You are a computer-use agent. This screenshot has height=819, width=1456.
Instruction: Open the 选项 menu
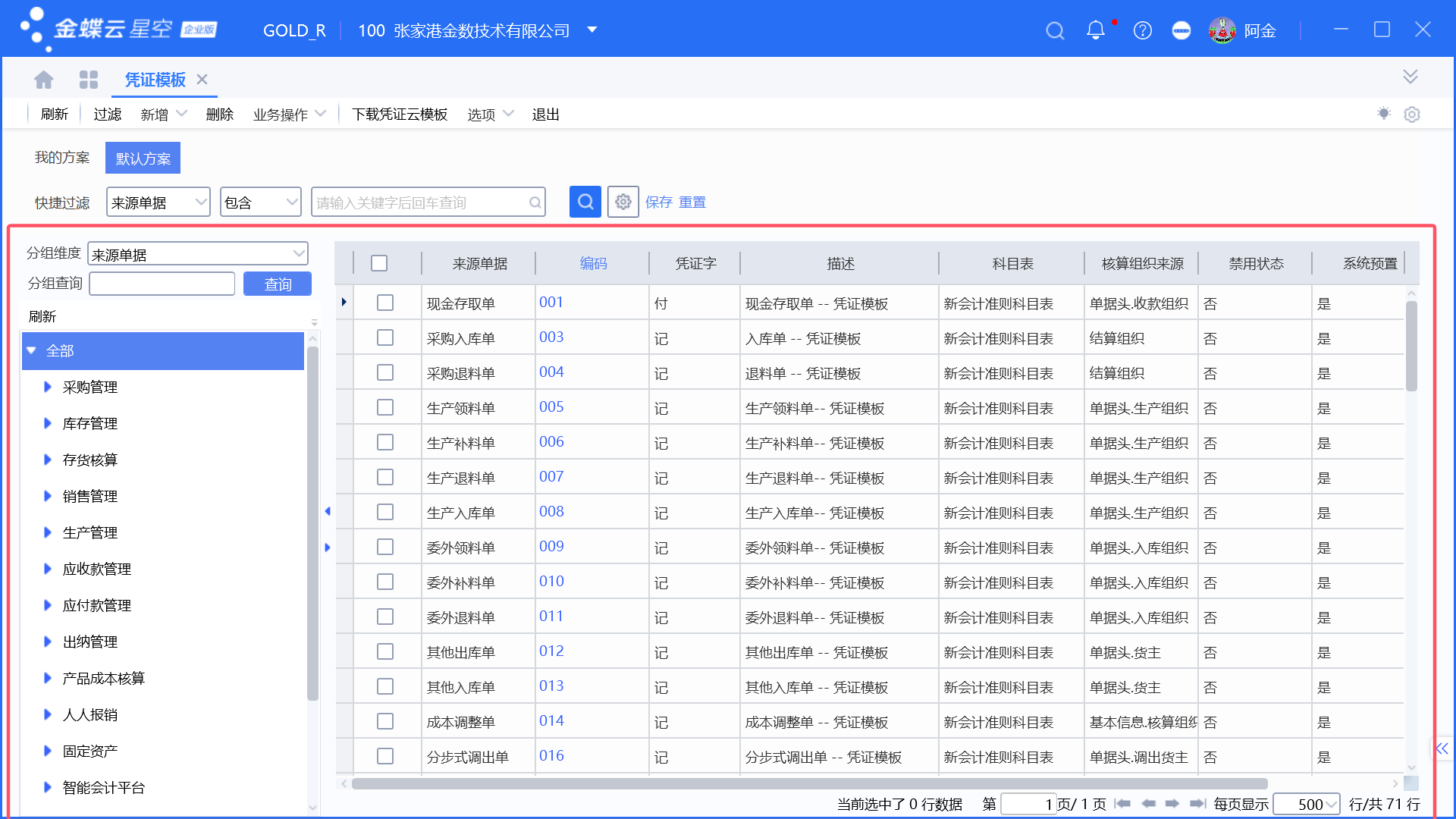pyautogui.click(x=491, y=115)
